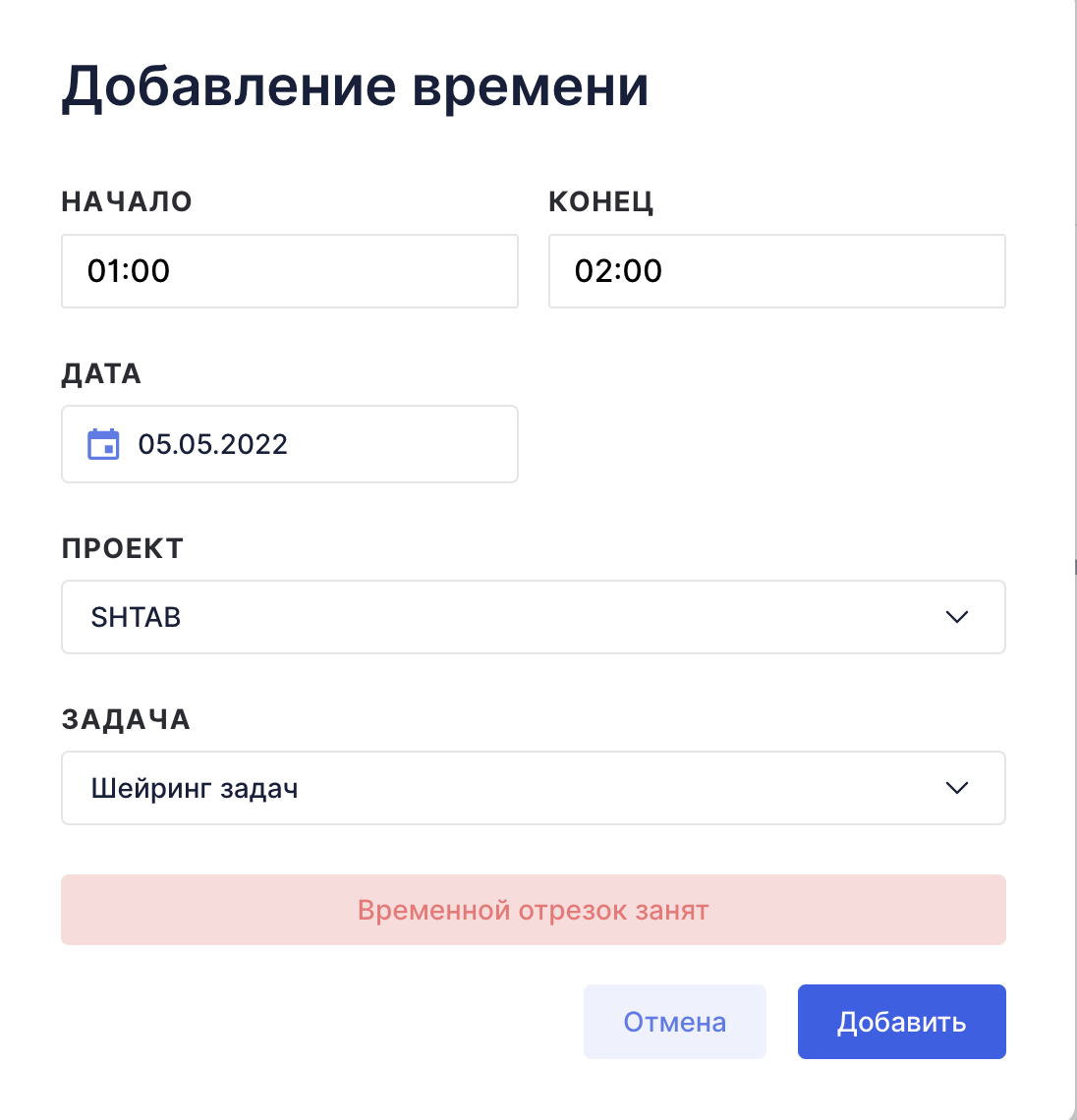
Task: Click the red 'Временной отрезок занят' error banner
Action: tap(534, 910)
